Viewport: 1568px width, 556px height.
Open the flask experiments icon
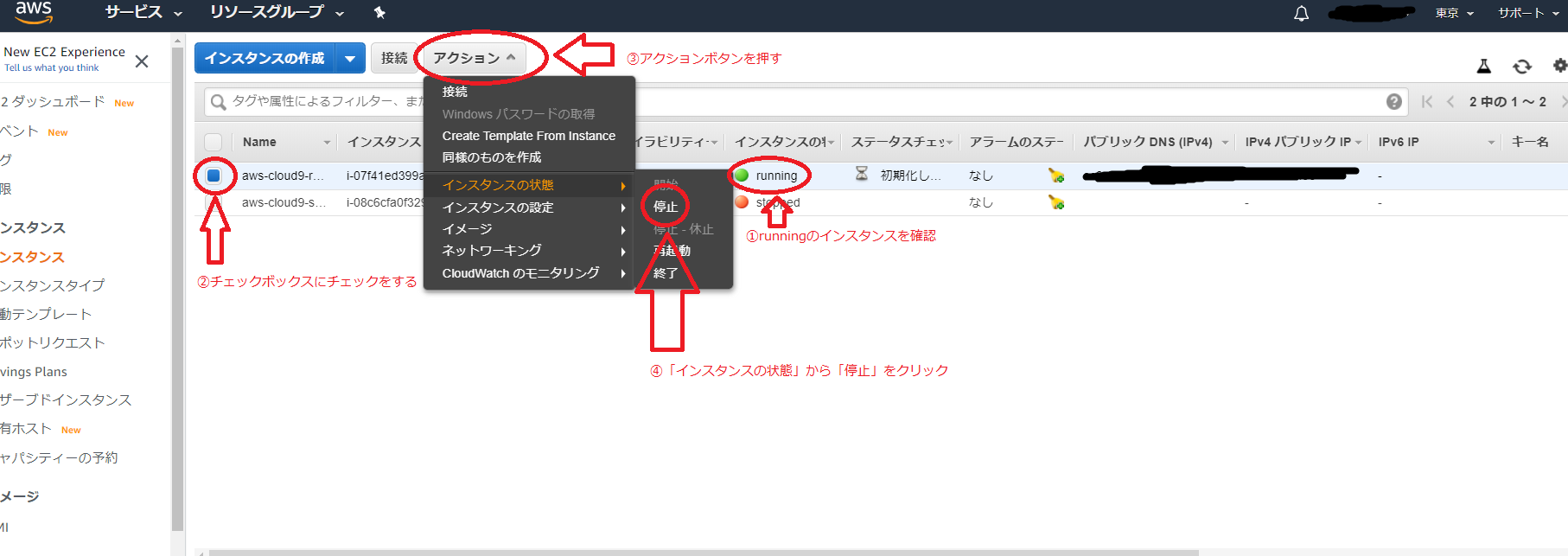coord(1483,66)
